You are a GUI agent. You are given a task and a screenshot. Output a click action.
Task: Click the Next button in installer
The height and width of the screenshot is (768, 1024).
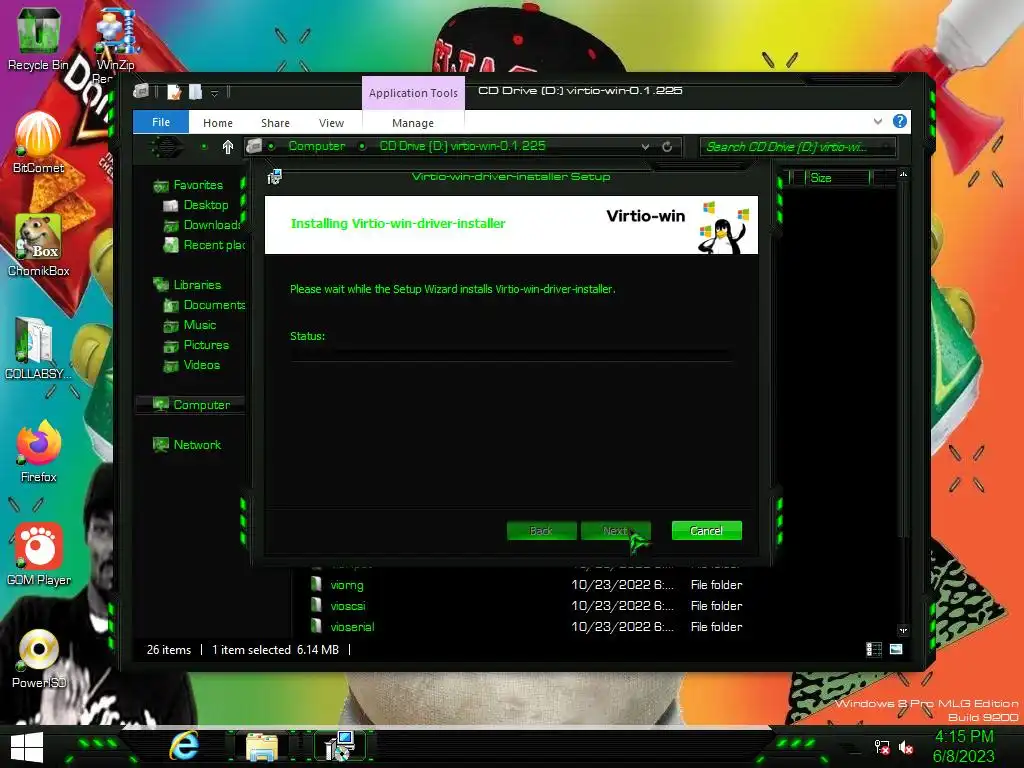click(x=615, y=530)
